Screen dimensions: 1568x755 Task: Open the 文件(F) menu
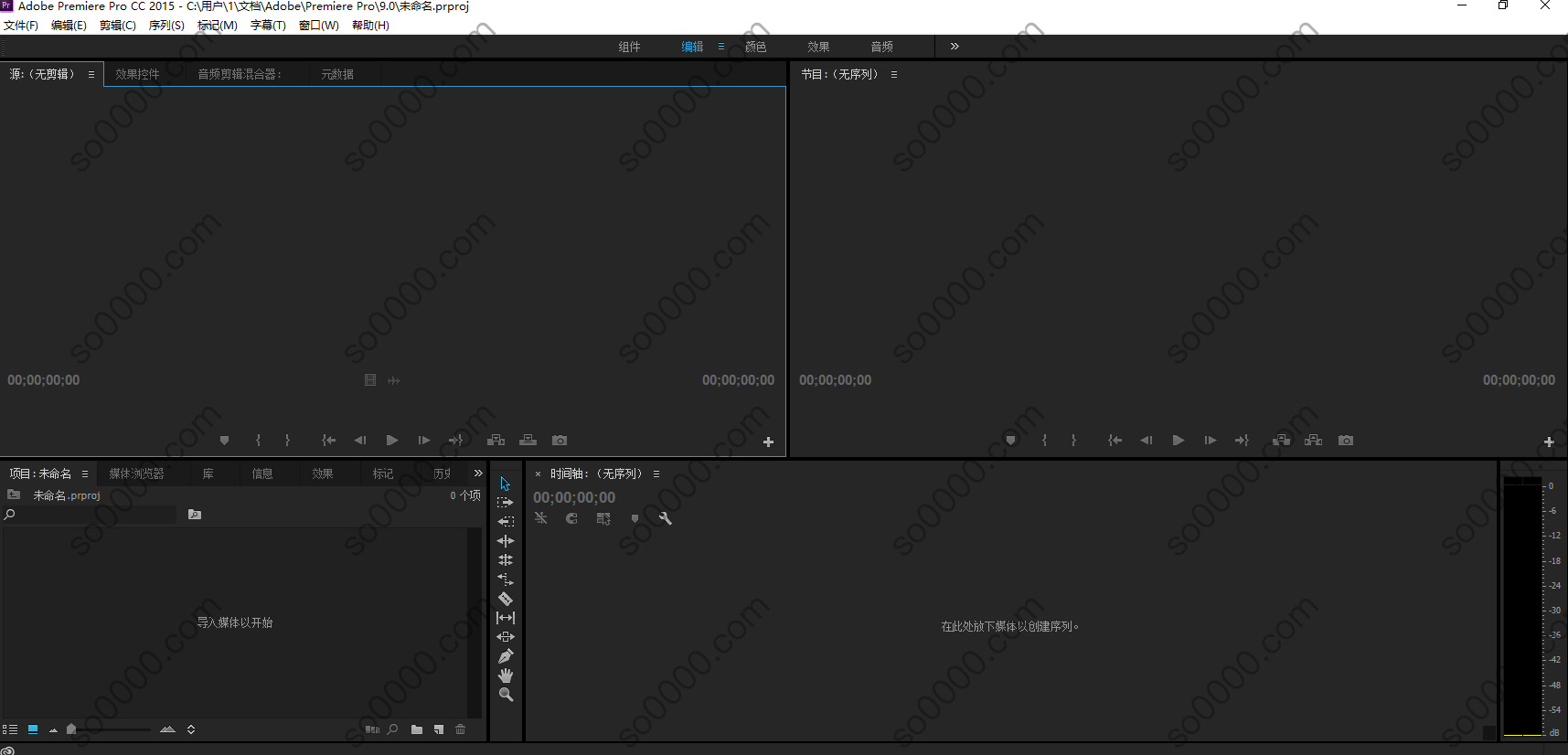[21, 26]
